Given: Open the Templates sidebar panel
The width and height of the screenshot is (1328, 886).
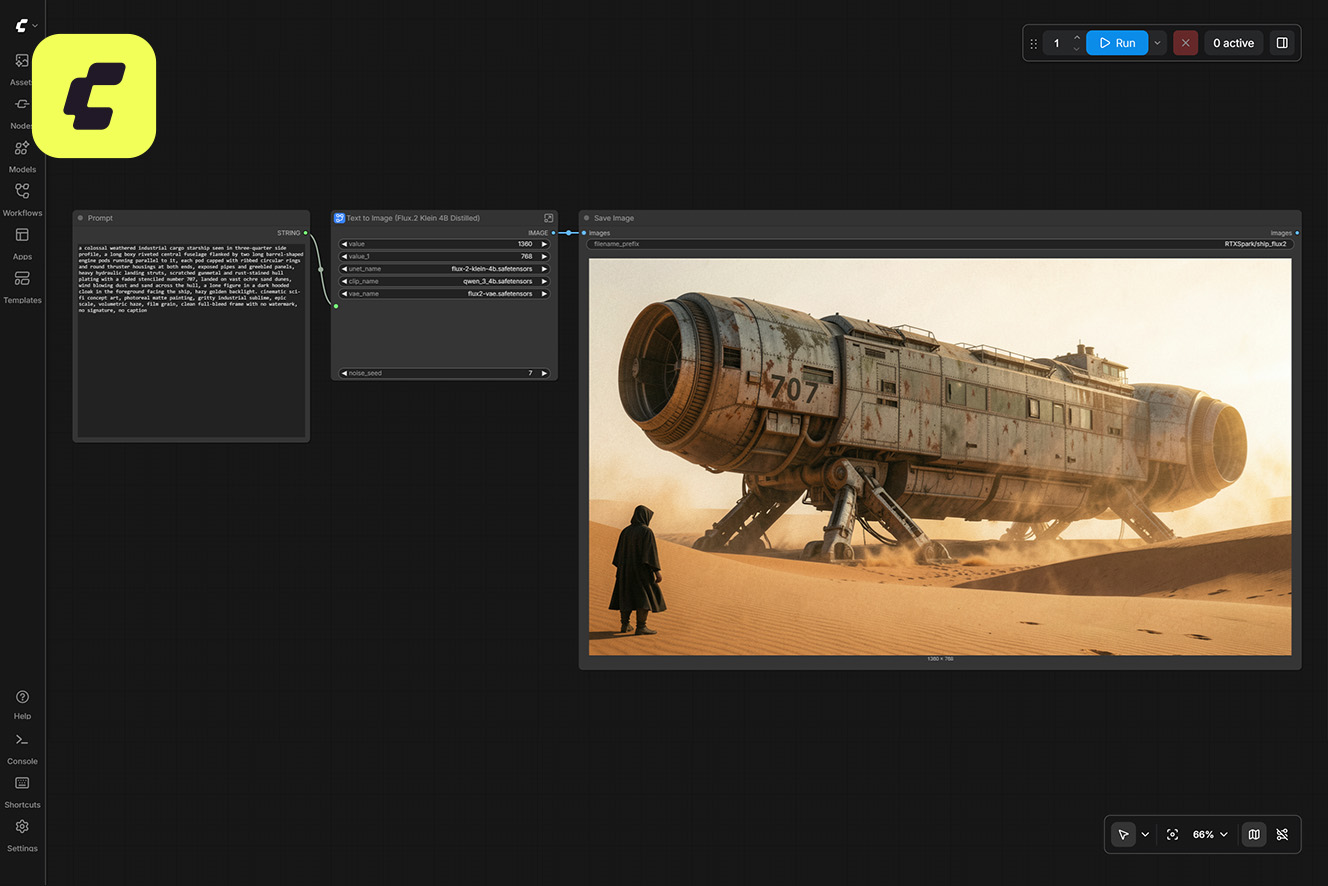Looking at the screenshot, I should tap(22, 286).
